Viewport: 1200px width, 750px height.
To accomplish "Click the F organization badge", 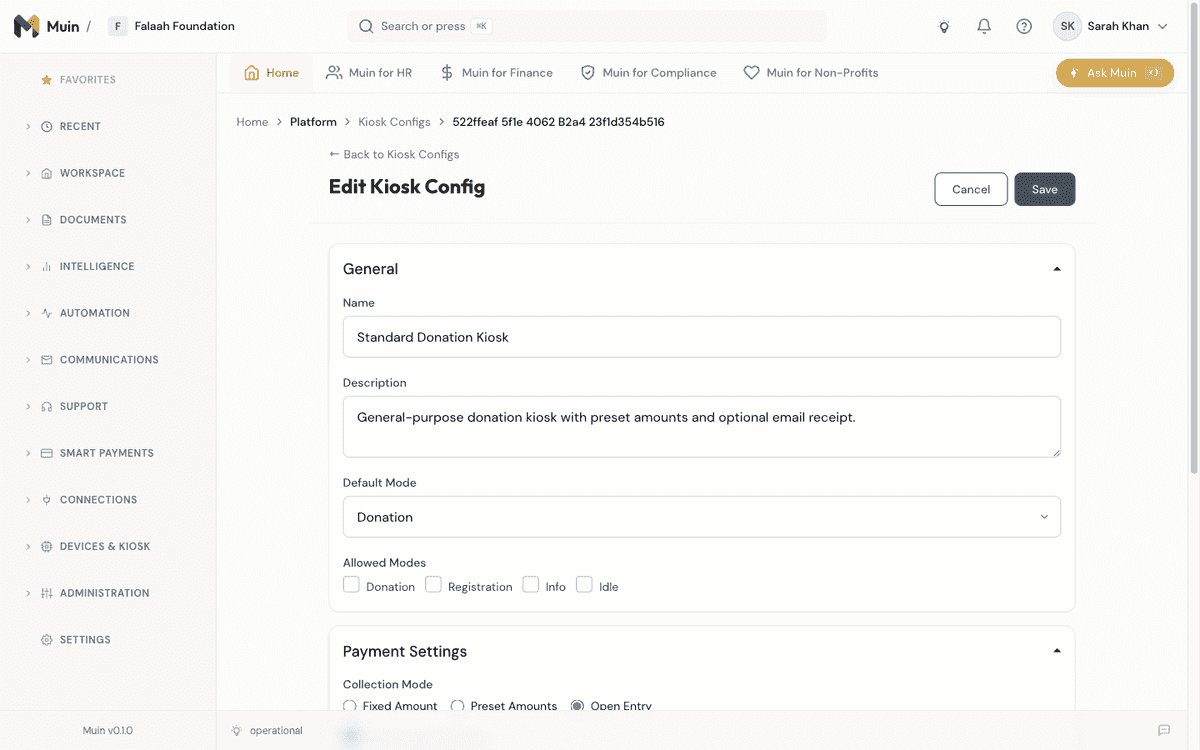I will pyautogui.click(x=118, y=27).
